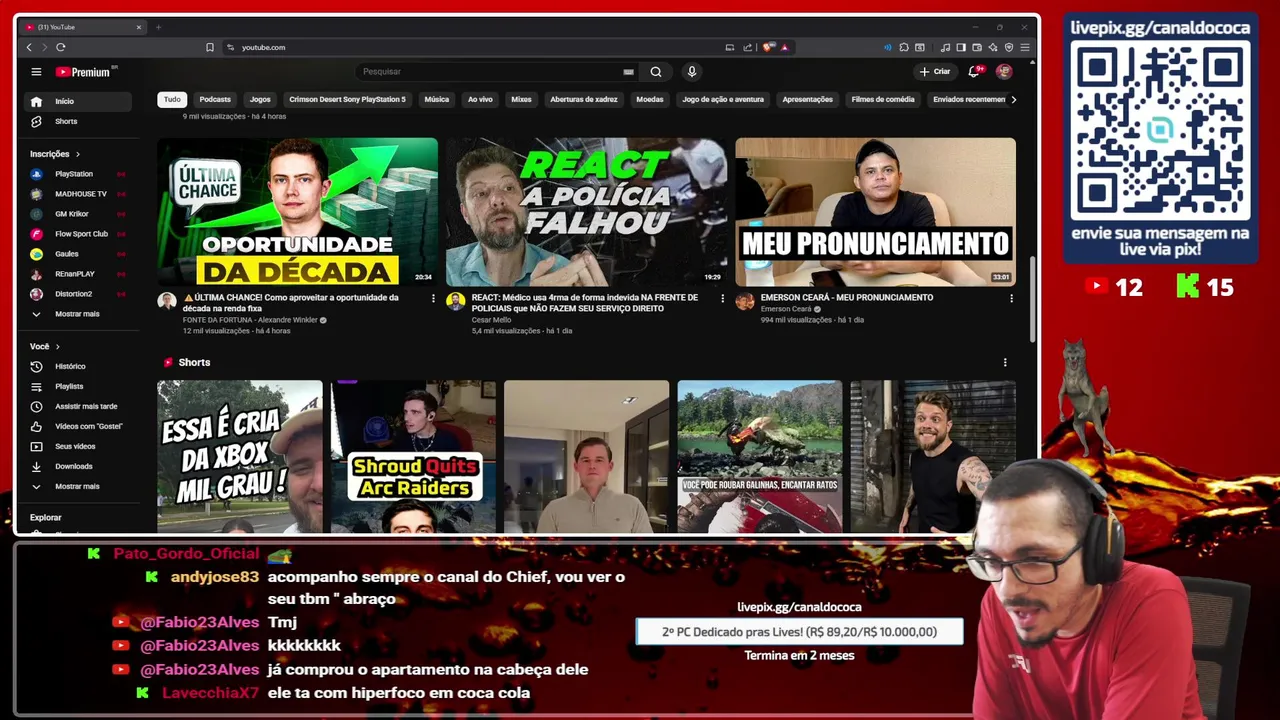This screenshot has height=720, width=1280.
Task: Go back with browser back arrow
Action: pyautogui.click(x=29, y=47)
